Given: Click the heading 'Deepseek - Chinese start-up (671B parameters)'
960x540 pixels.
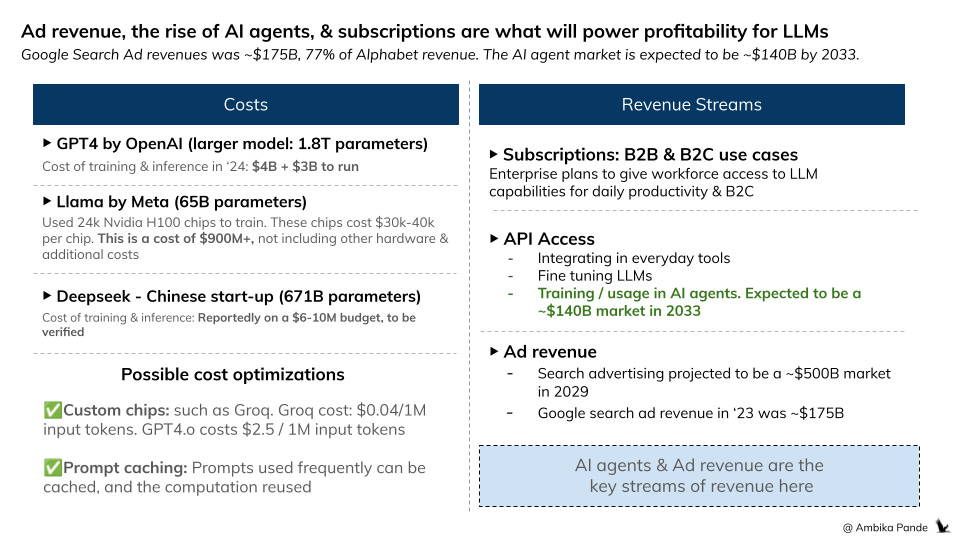Looking at the screenshot, I should (x=238, y=297).
